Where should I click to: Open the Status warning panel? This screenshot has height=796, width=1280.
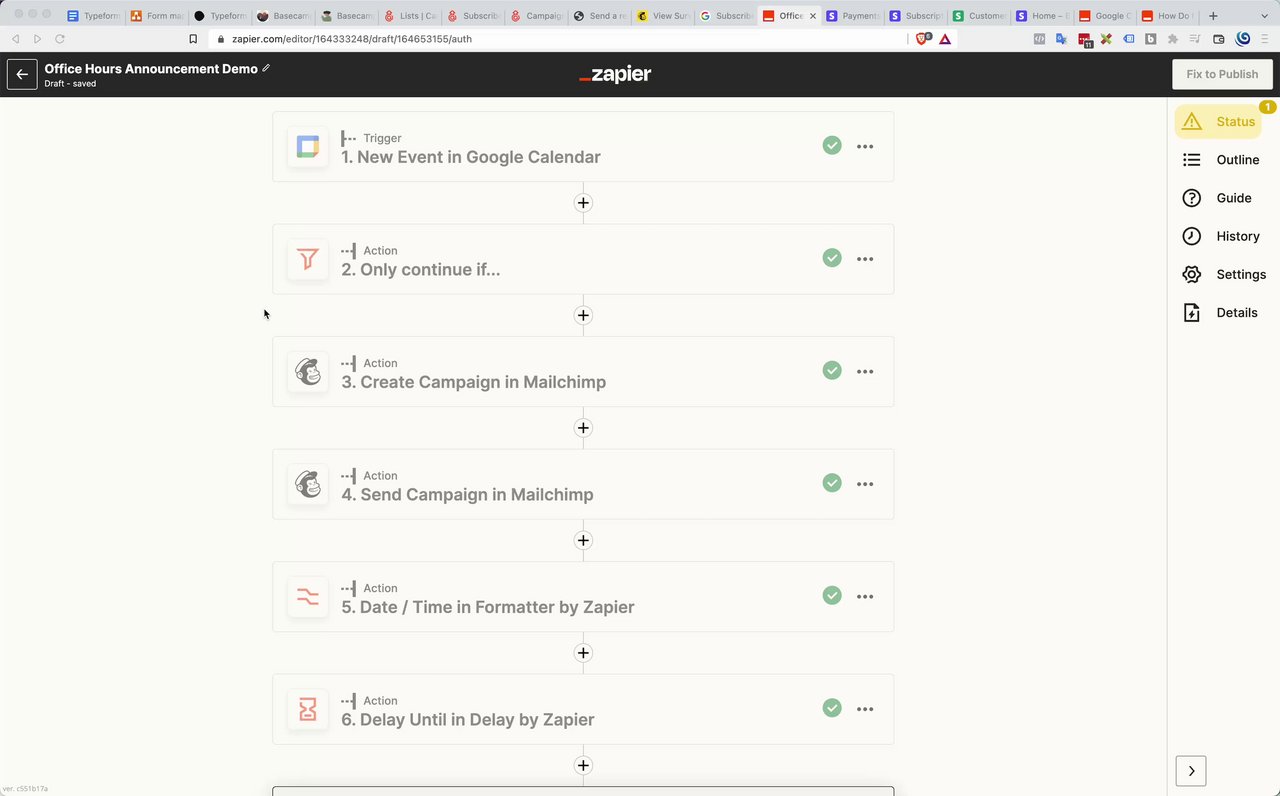(1218, 122)
